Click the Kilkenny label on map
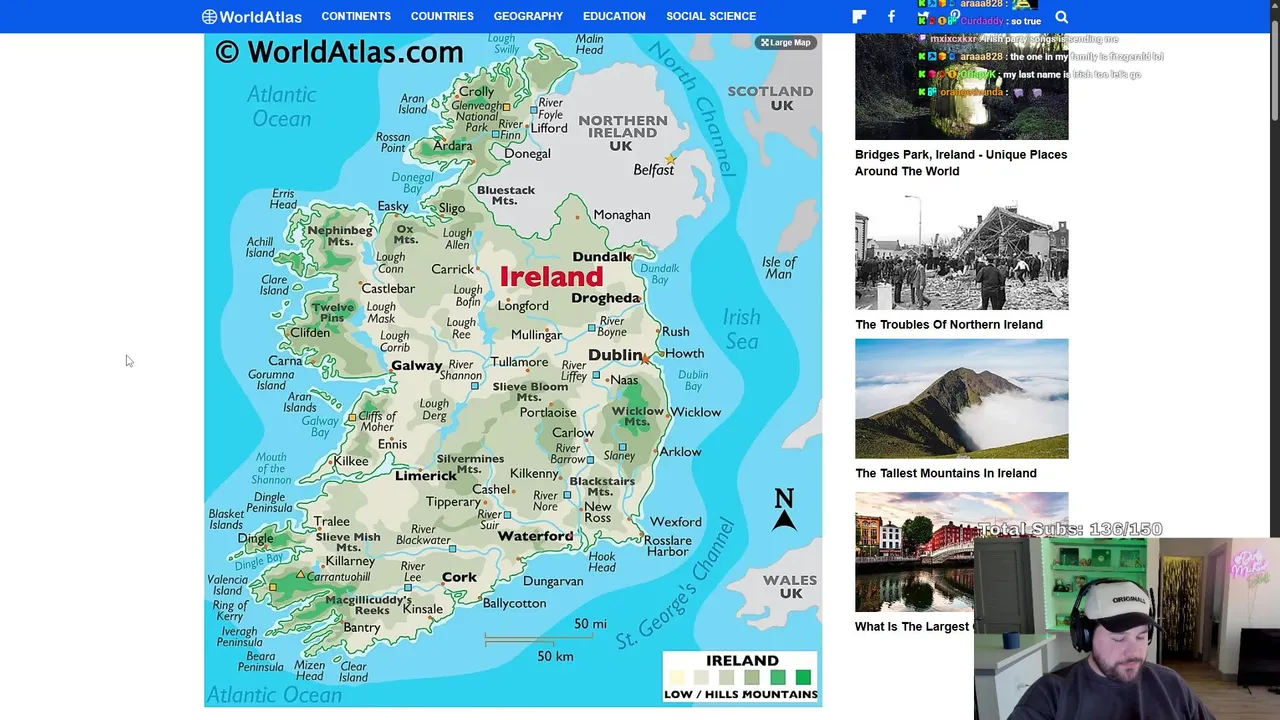Screen dimensions: 1280x720 click(x=534, y=474)
